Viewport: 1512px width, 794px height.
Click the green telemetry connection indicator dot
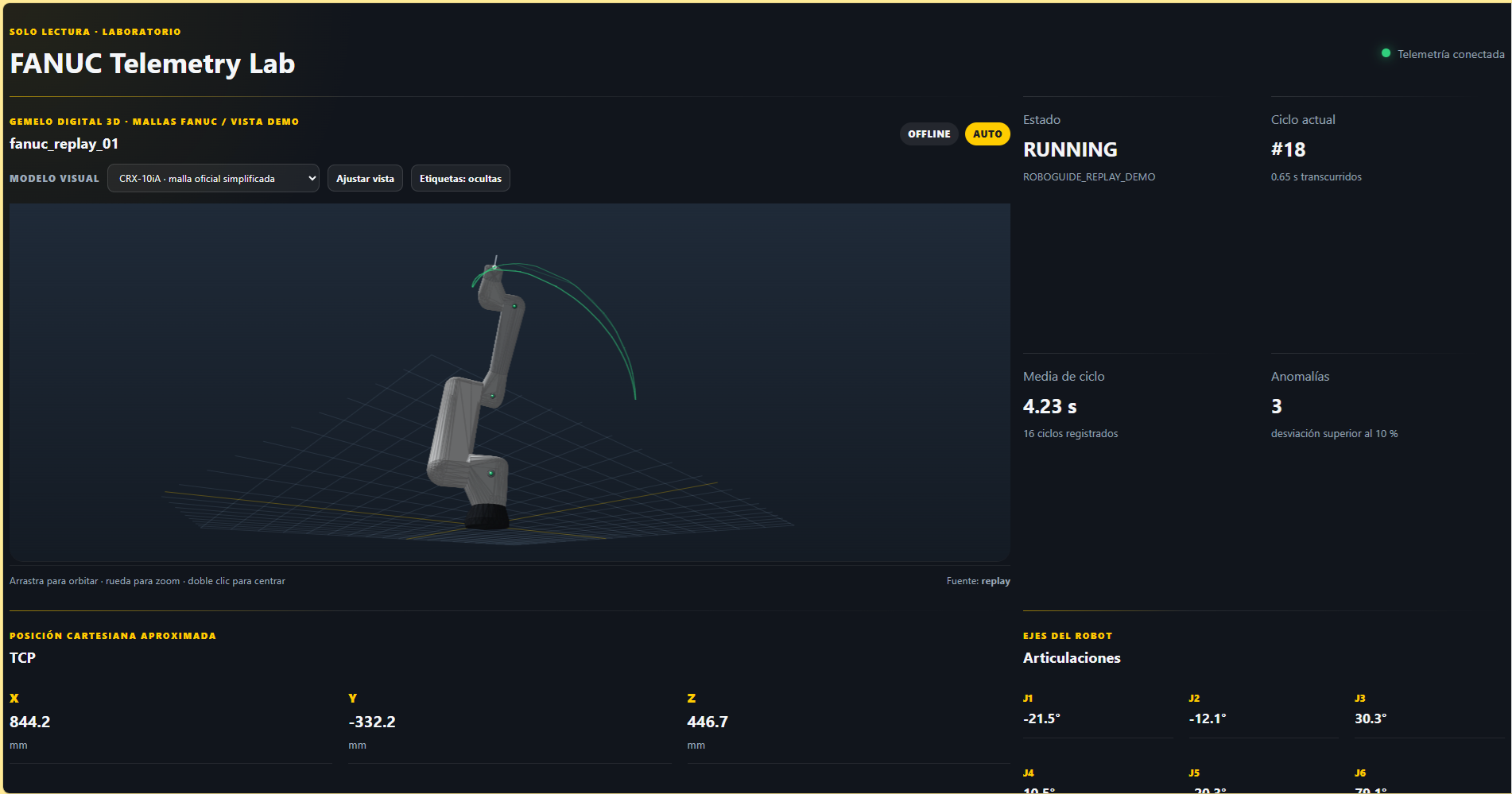(1386, 53)
